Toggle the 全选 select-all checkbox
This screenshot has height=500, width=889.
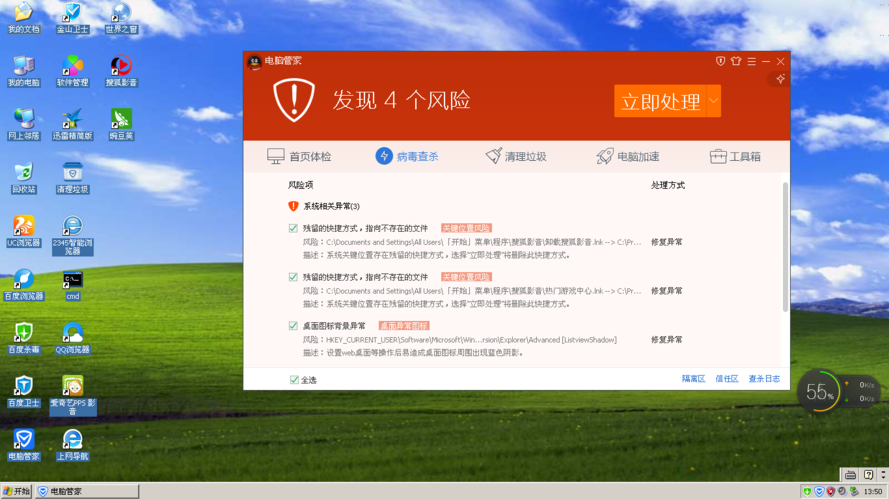pos(294,380)
